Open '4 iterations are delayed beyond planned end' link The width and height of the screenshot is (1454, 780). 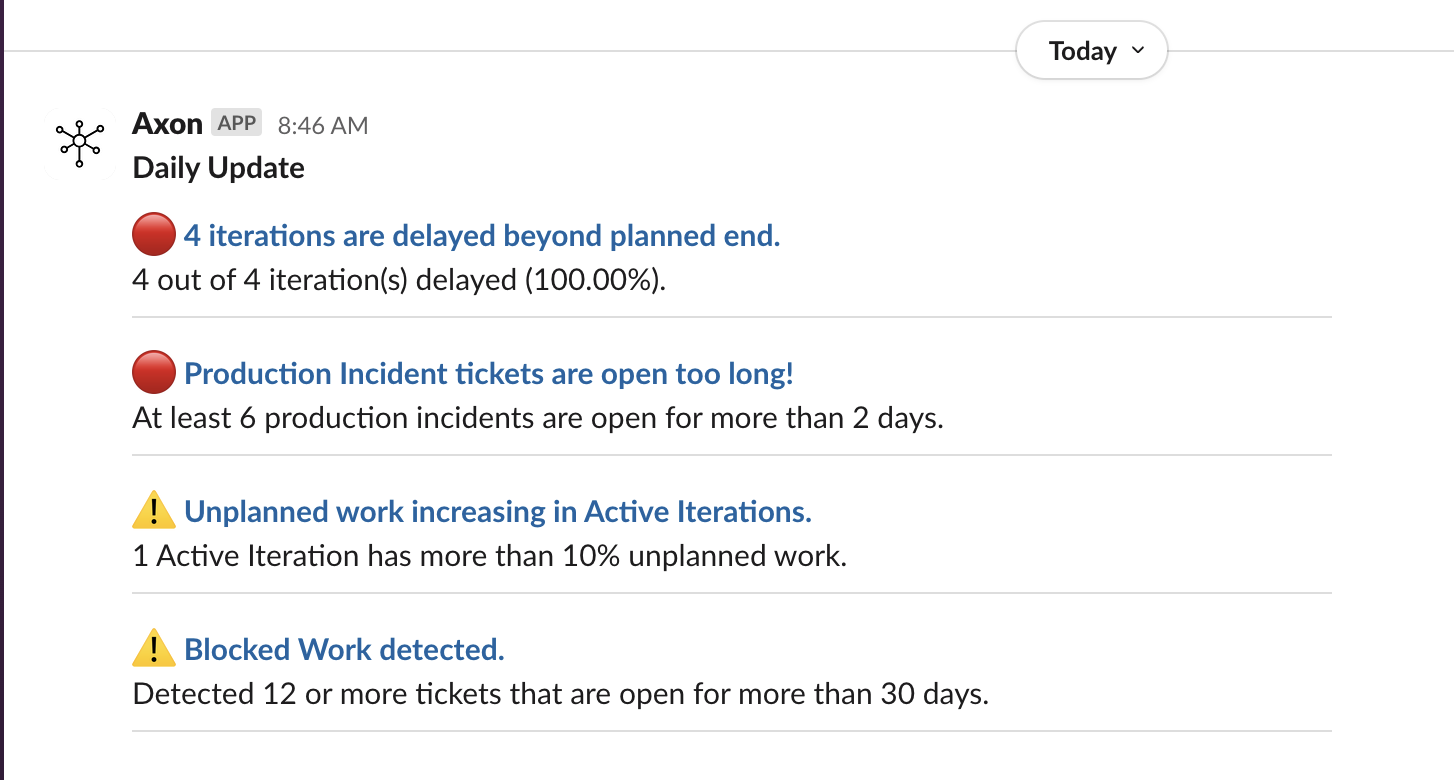(482, 236)
